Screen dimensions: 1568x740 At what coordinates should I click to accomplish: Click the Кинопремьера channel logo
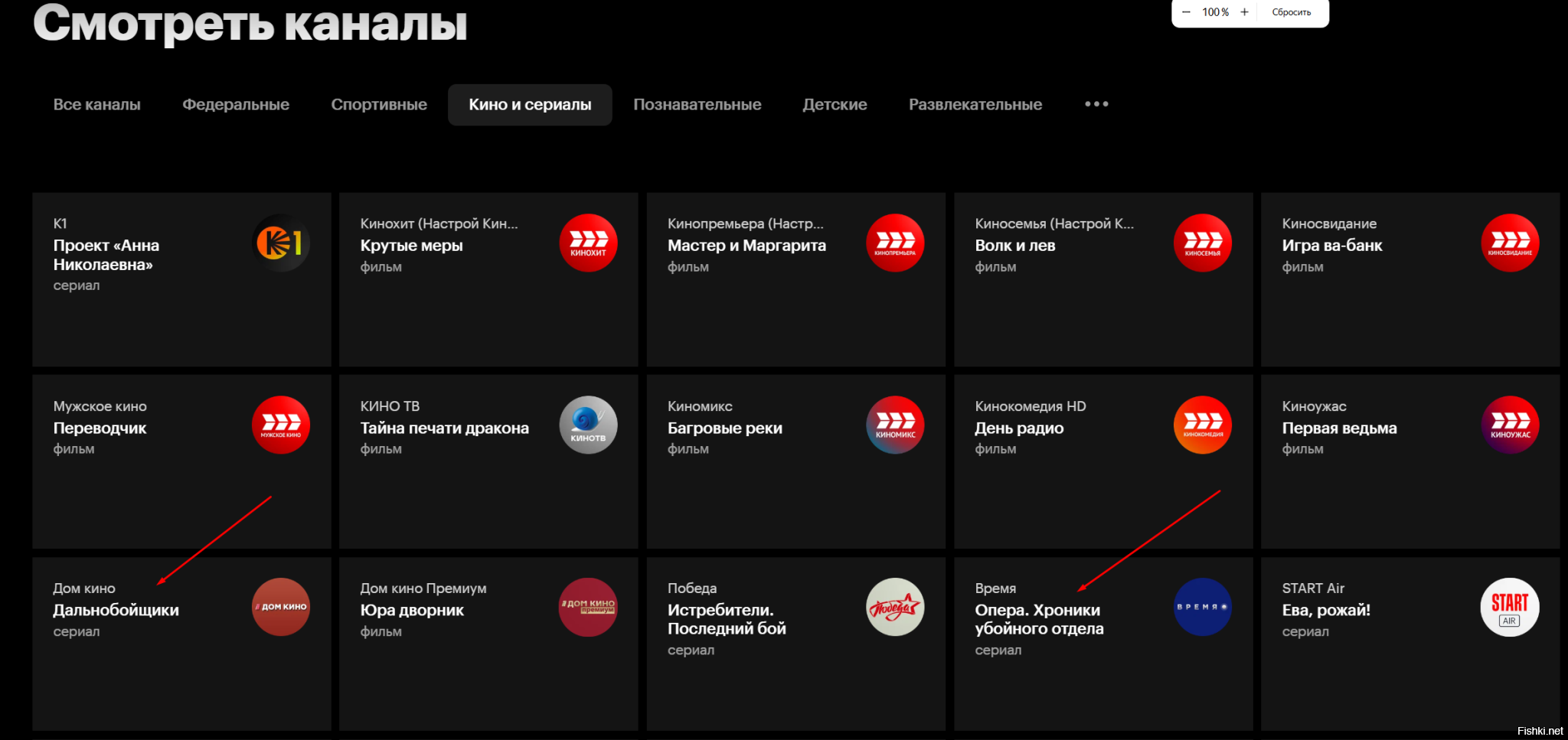click(895, 243)
